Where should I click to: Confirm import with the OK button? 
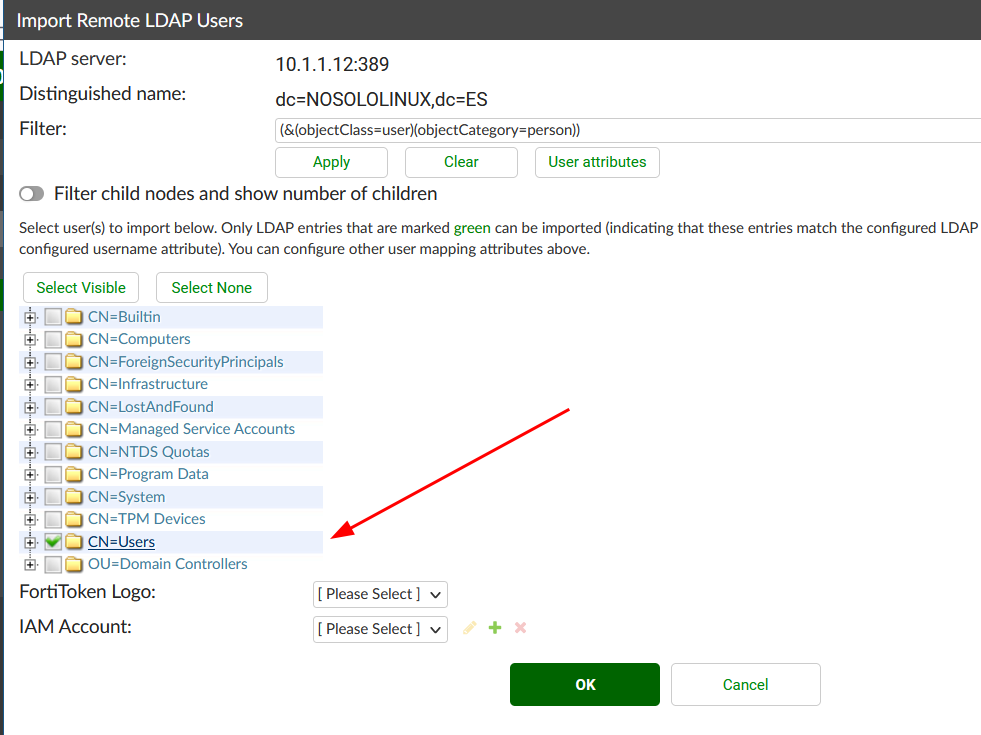pos(585,685)
